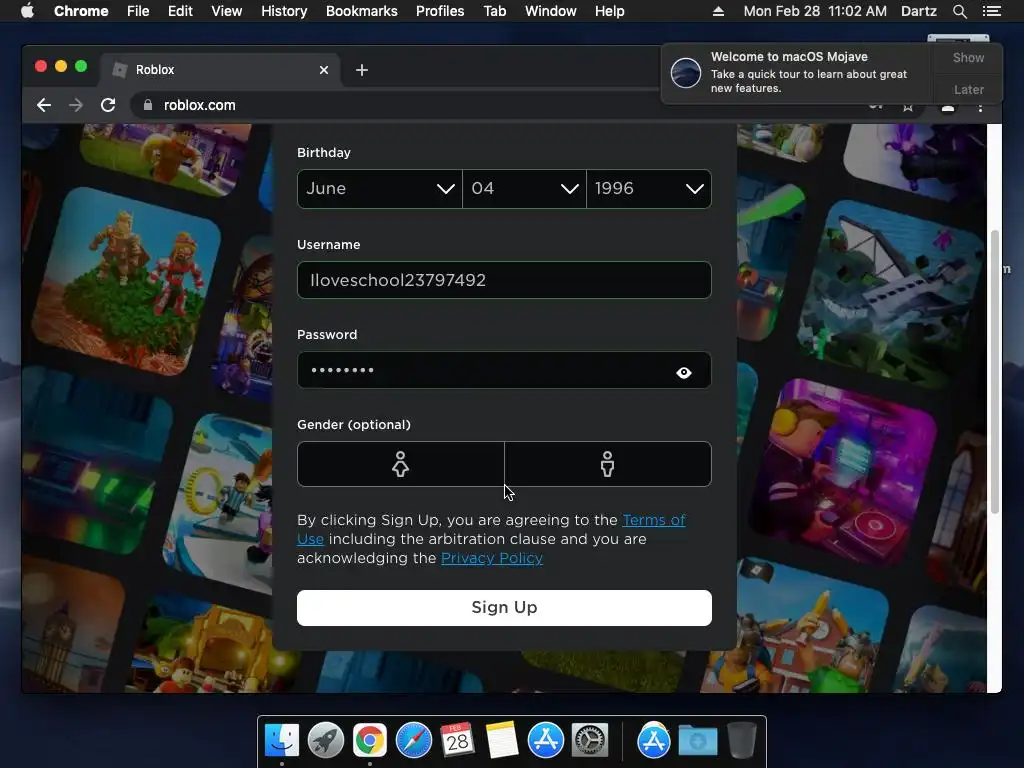Click the date and time in menu bar
The width and height of the screenshot is (1024, 768).
pyautogui.click(x=815, y=11)
